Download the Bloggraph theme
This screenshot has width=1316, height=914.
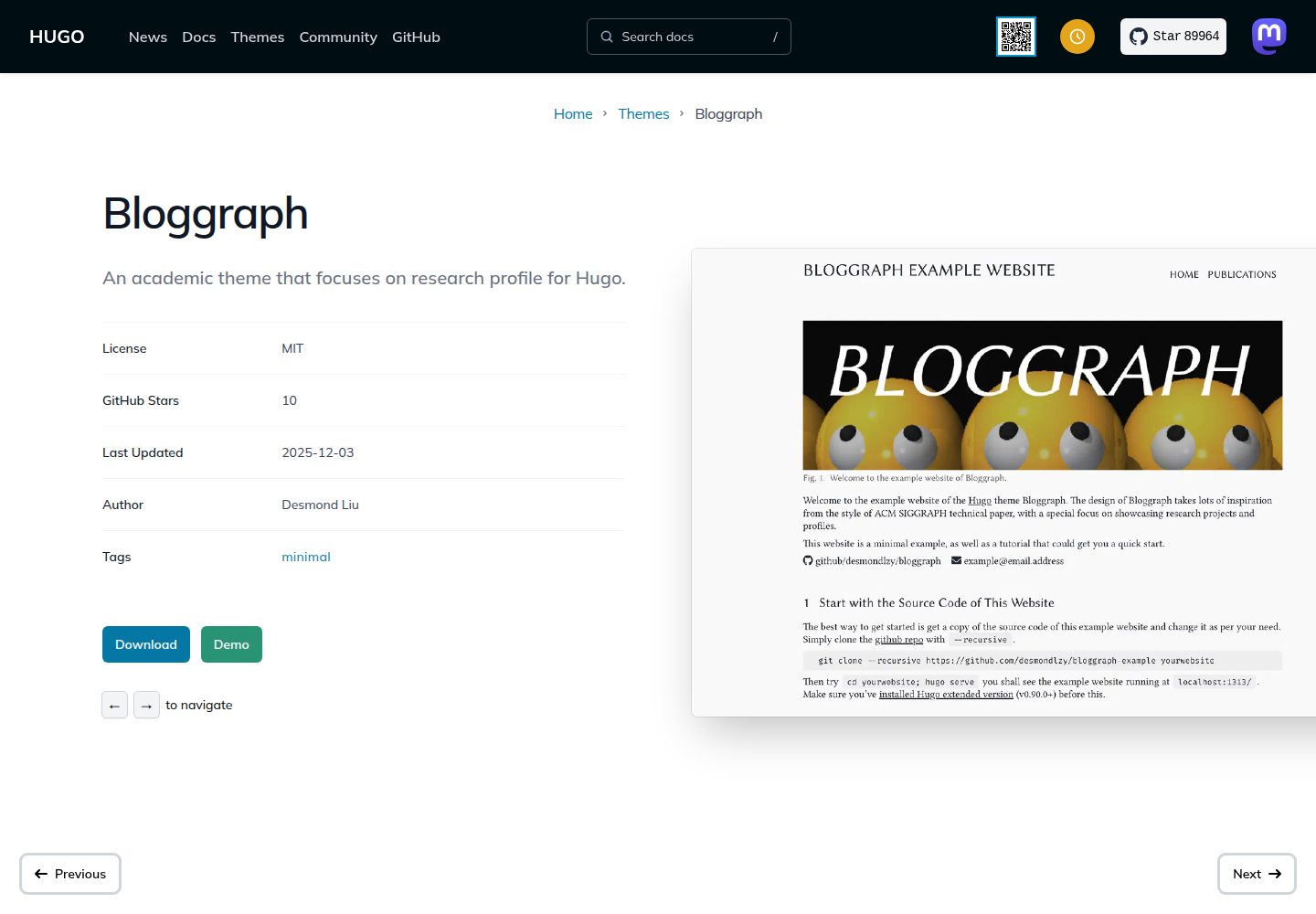coord(146,644)
